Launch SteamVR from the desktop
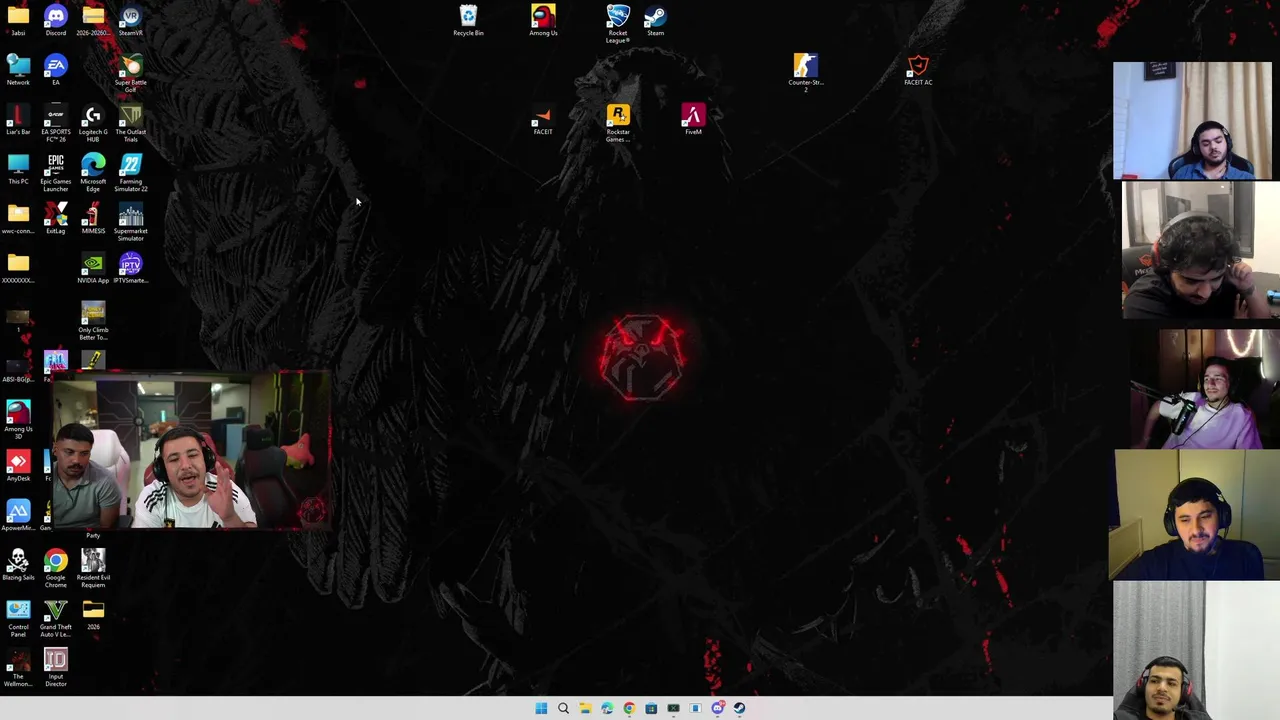The image size is (1280, 720). pos(130,20)
